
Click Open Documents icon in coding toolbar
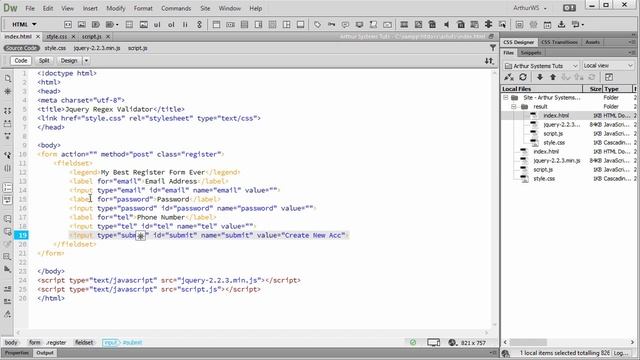(7, 78)
